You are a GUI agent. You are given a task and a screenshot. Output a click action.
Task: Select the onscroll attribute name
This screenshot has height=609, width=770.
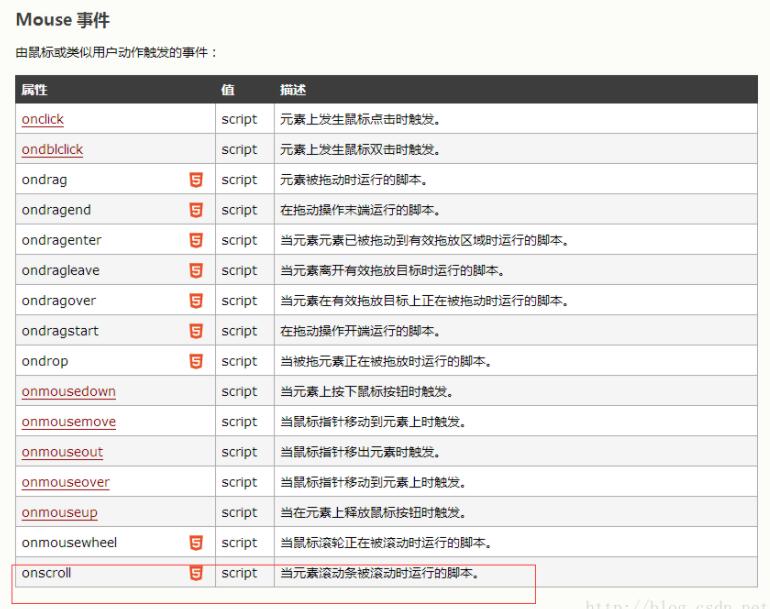point(46,573)
